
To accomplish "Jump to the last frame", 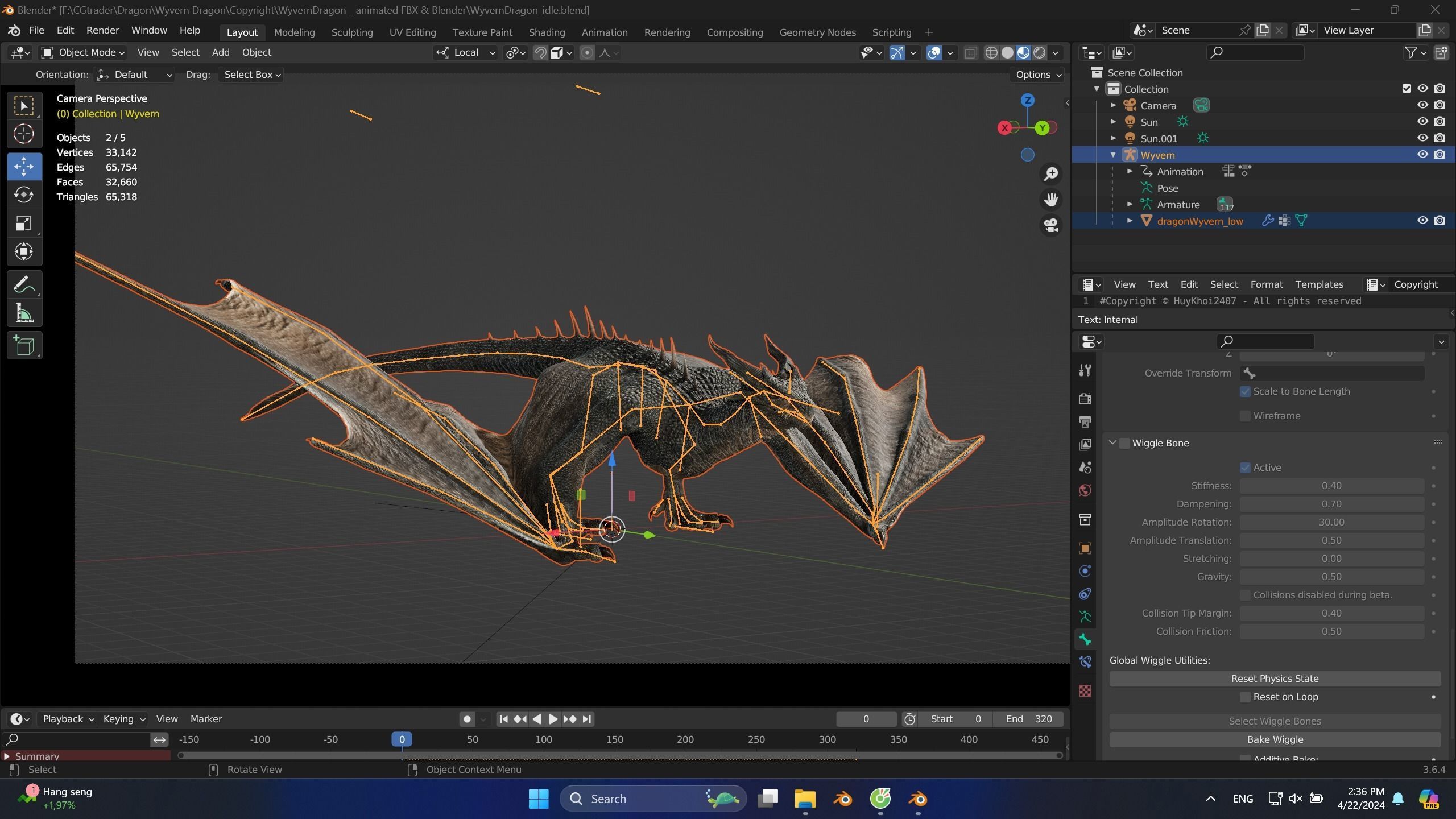I will (587, 719).
